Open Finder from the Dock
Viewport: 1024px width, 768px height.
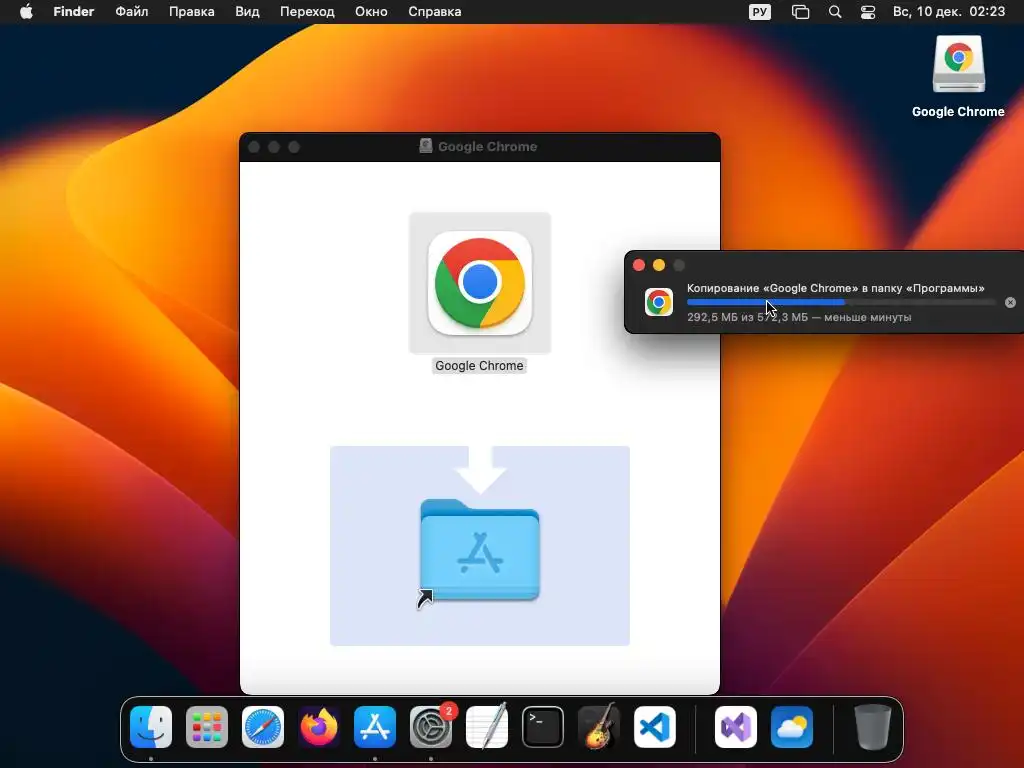(x=151, y=727)
